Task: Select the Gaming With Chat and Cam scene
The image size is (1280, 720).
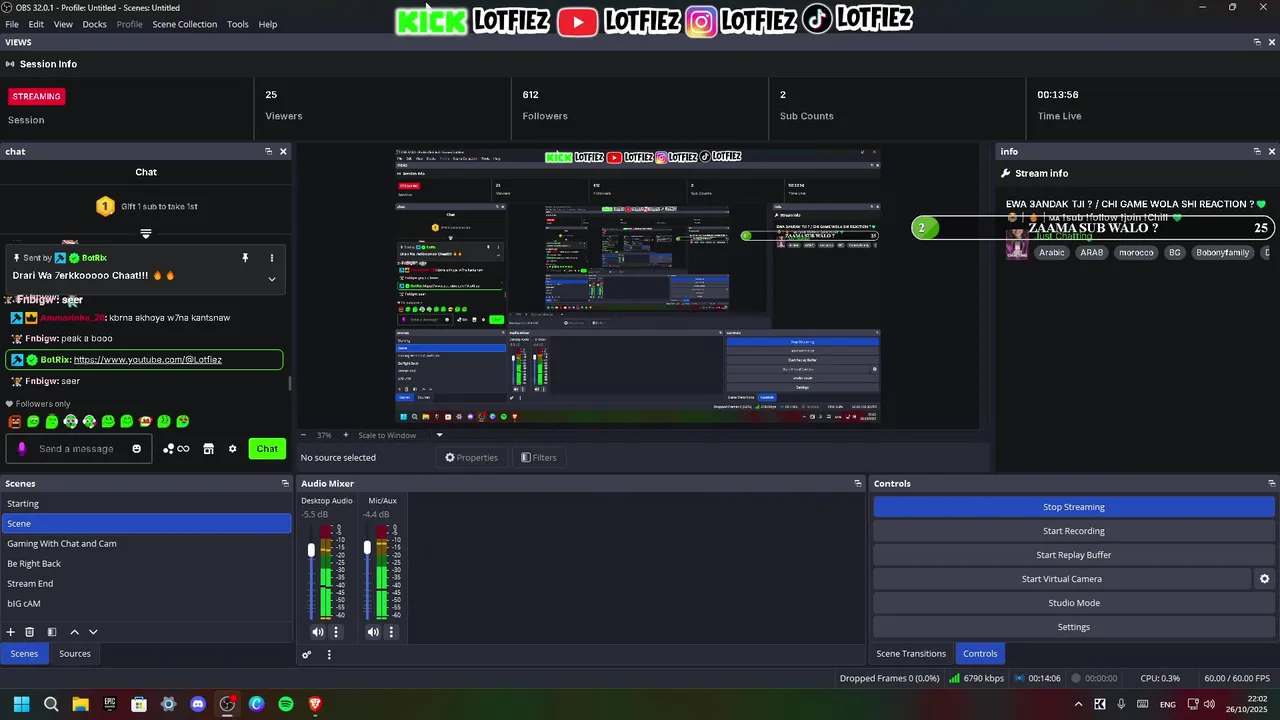Action: pyautogui.click(x=146, y=544)
